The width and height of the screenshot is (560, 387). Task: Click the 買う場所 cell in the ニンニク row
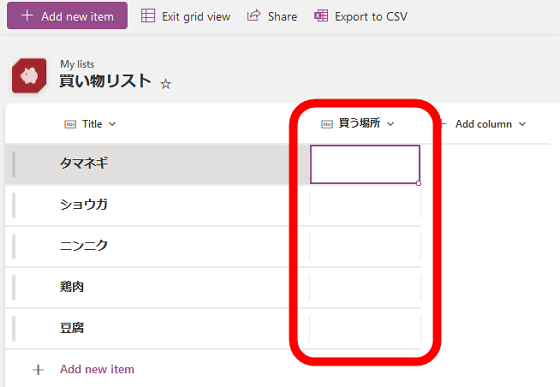(365, 246)
